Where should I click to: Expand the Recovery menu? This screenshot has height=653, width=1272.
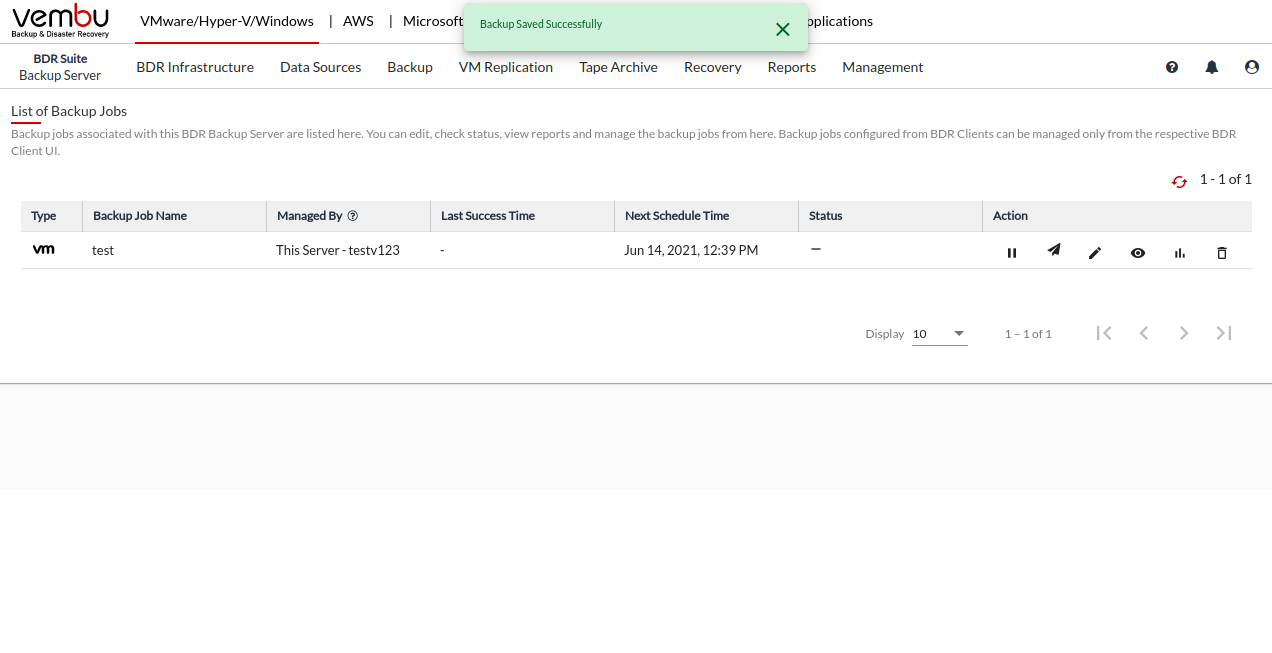[712, 67]
